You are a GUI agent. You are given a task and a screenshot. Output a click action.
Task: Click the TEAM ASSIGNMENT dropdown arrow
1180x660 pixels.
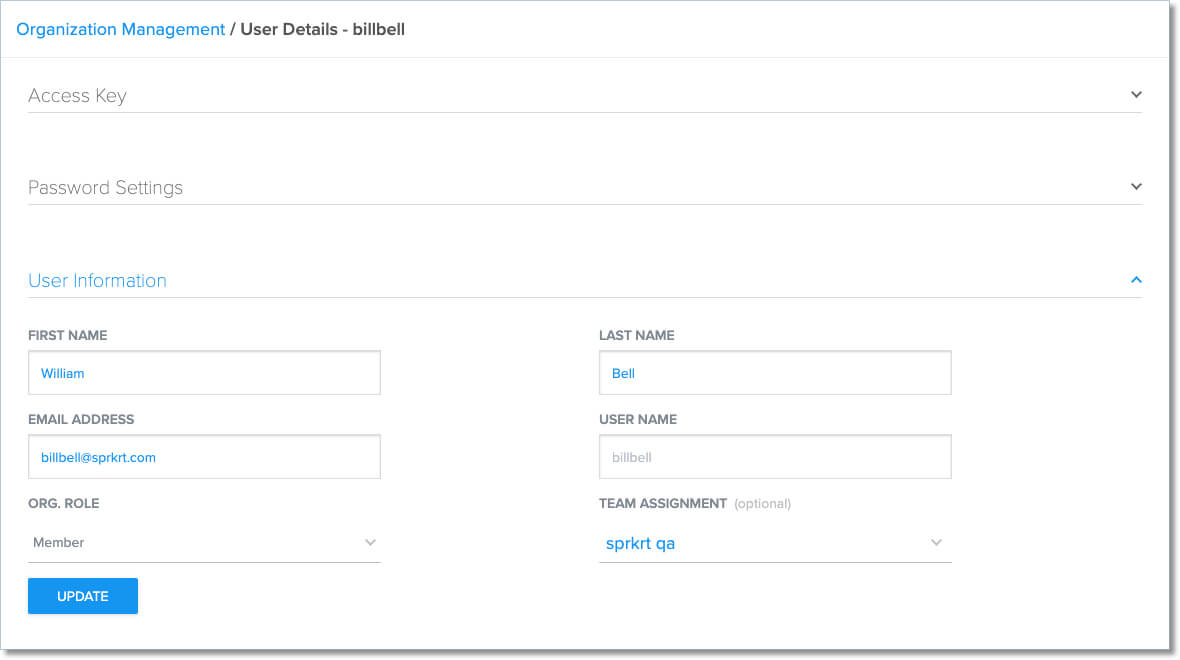(x=936, y=542)
